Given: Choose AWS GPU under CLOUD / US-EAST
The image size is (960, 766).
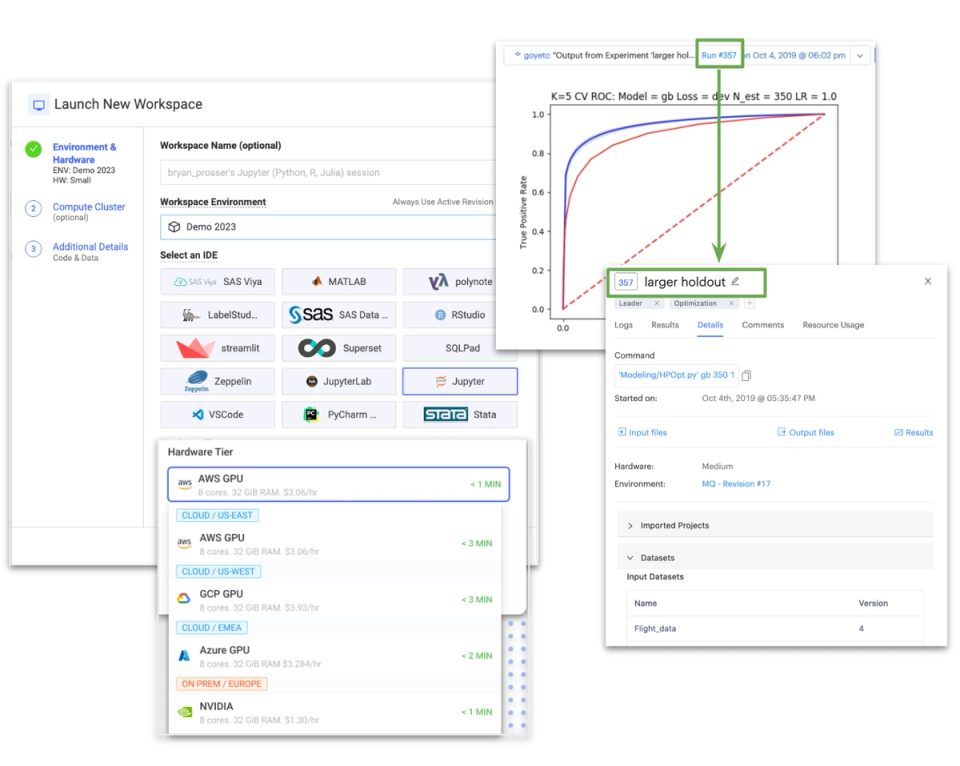Looking at the screenshot, I should point(335,543).
